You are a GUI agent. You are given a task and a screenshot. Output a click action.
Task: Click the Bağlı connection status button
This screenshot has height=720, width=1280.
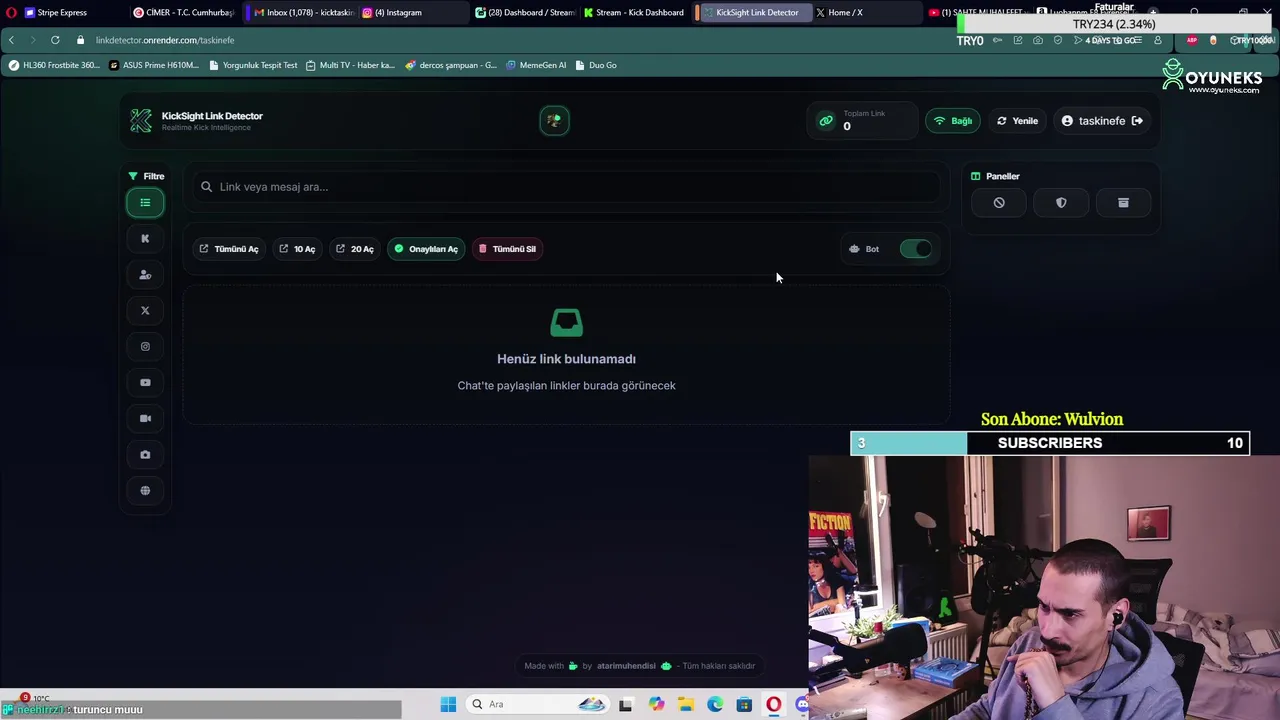(953, 121)
